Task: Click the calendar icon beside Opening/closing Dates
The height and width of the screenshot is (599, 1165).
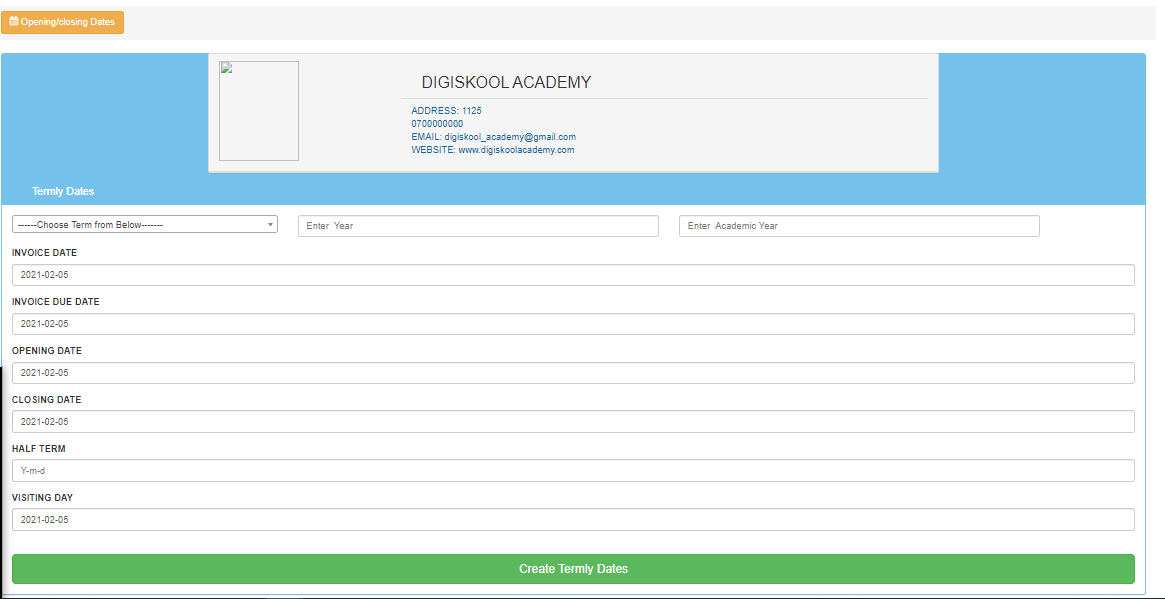Action: 13,21
